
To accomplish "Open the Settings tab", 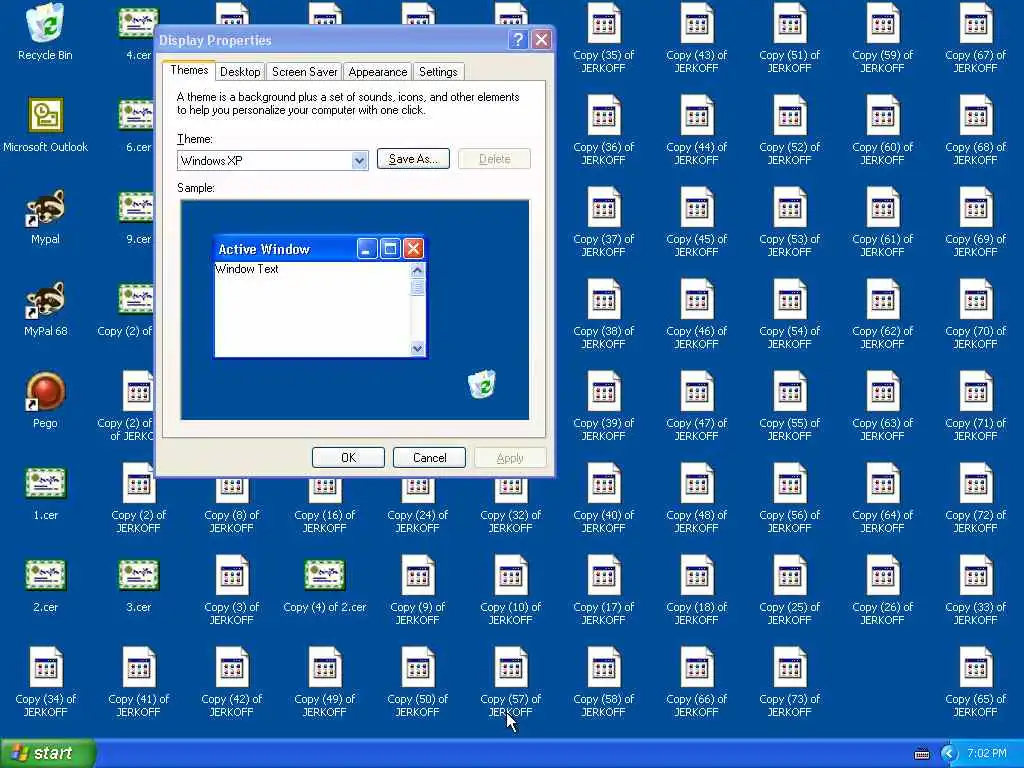I will point(438,72).
